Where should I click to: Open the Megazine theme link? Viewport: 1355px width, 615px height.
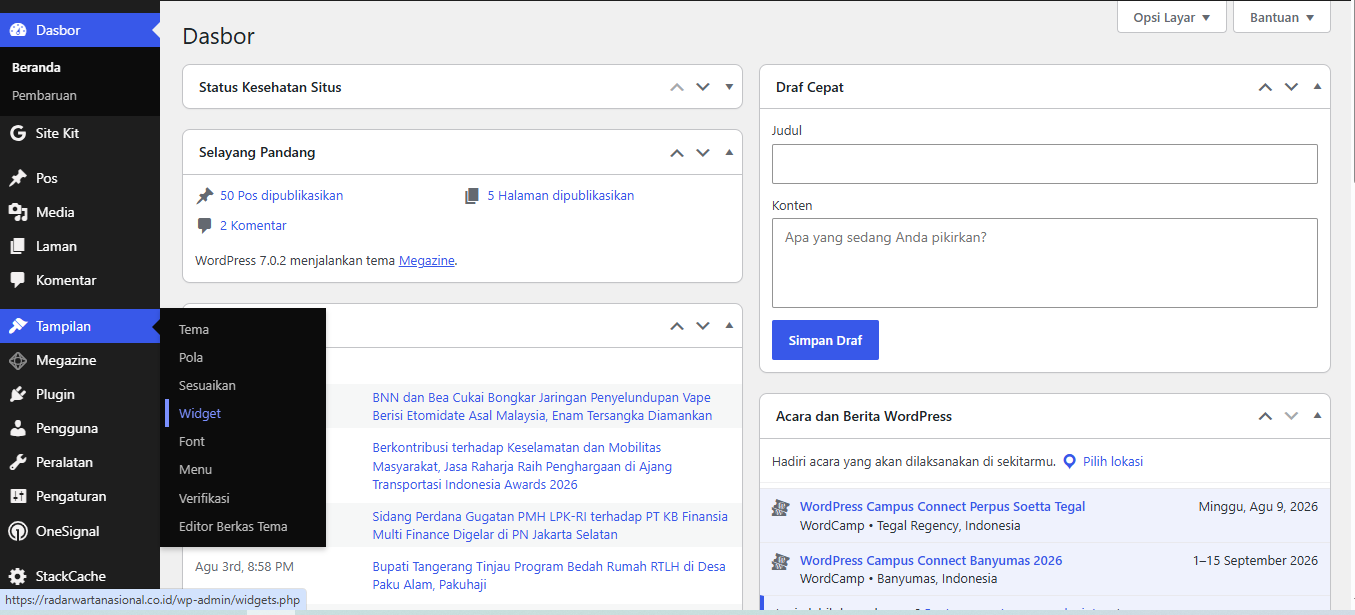click(x=427, y=261)
